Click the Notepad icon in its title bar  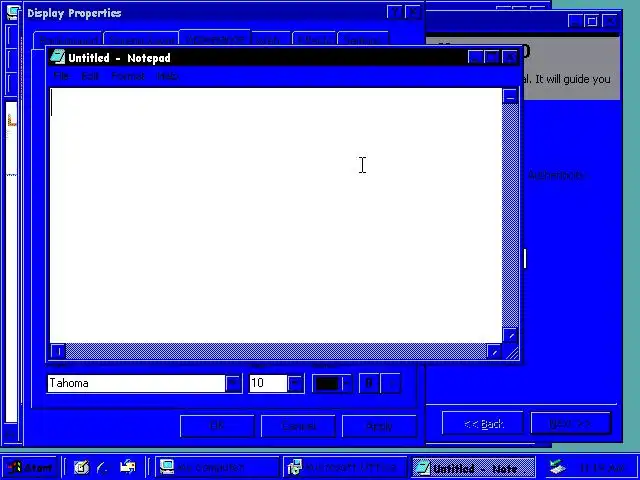58,57
